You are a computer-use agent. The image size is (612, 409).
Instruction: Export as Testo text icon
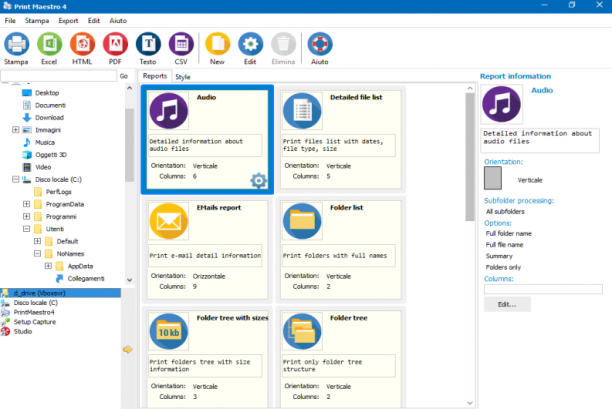[x=148, y=44]
